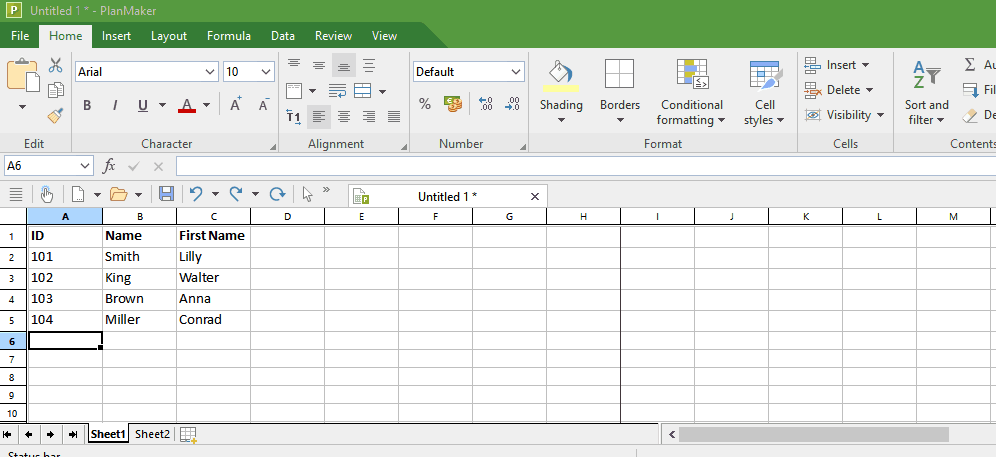Toggle Italic formatting

coord(115,105)
